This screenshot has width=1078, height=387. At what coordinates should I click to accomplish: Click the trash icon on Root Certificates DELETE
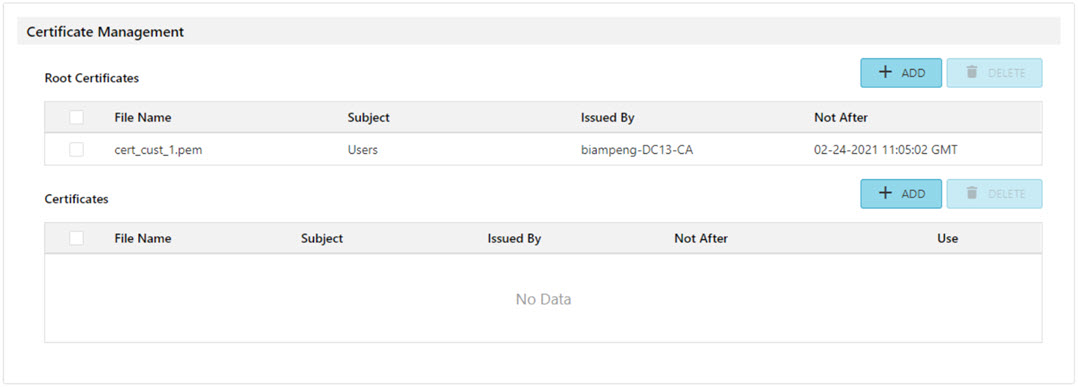(x=971, y=72)
